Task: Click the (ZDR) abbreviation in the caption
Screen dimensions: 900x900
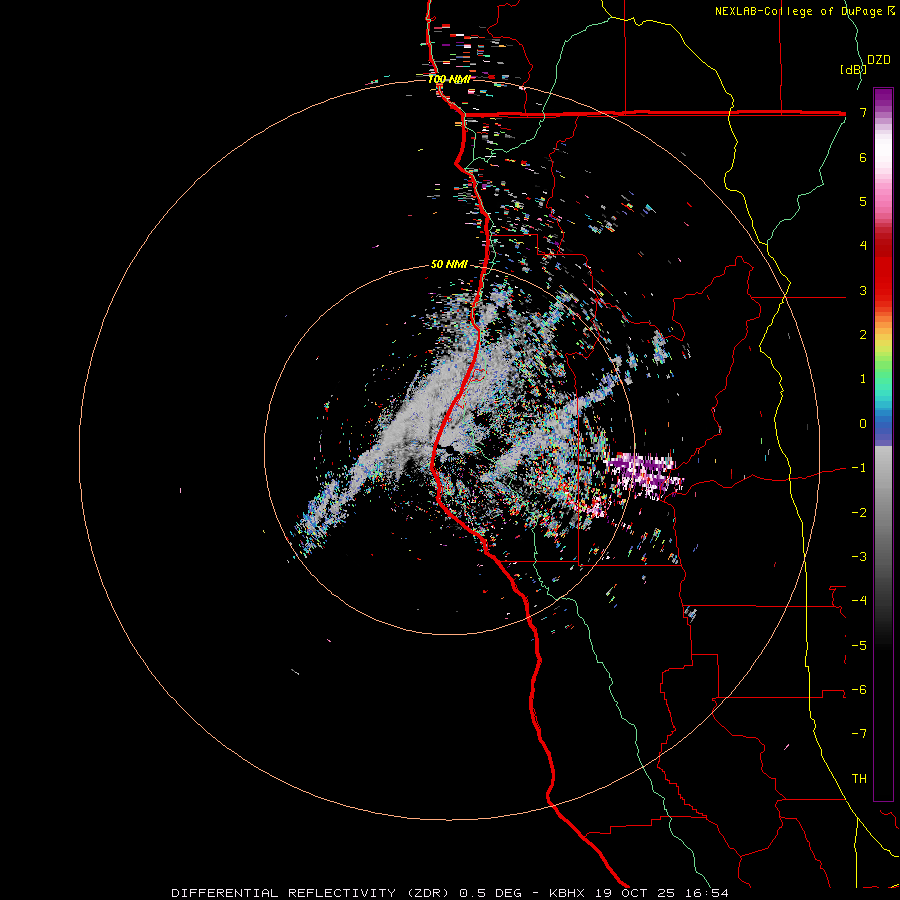Action: click(428, 893)
